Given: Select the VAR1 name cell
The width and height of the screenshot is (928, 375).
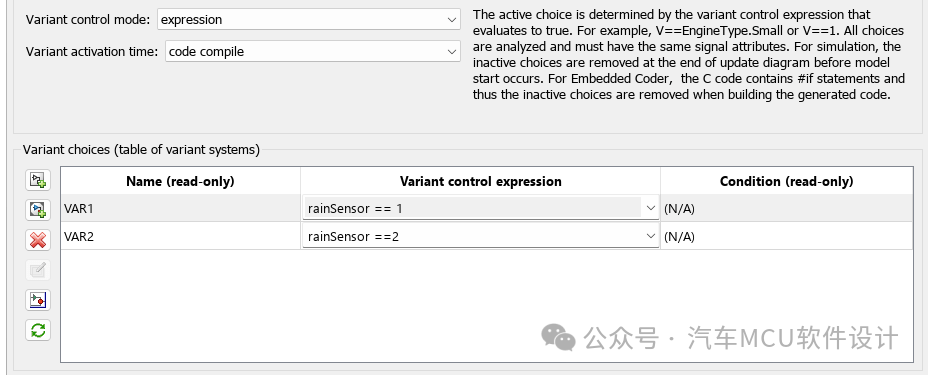Looking at the screenshot, I should (181, 208).
